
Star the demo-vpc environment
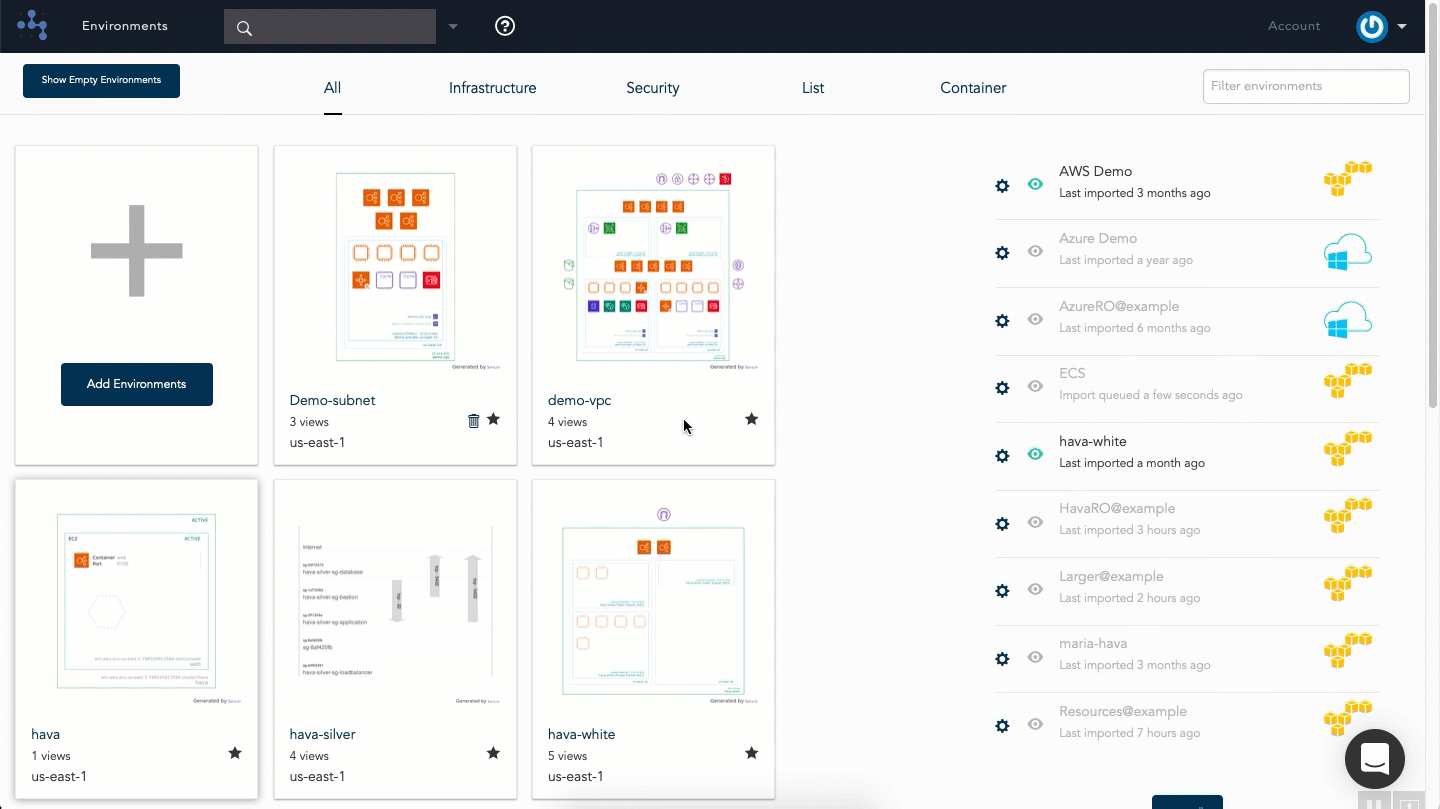[x=752, y=419]
